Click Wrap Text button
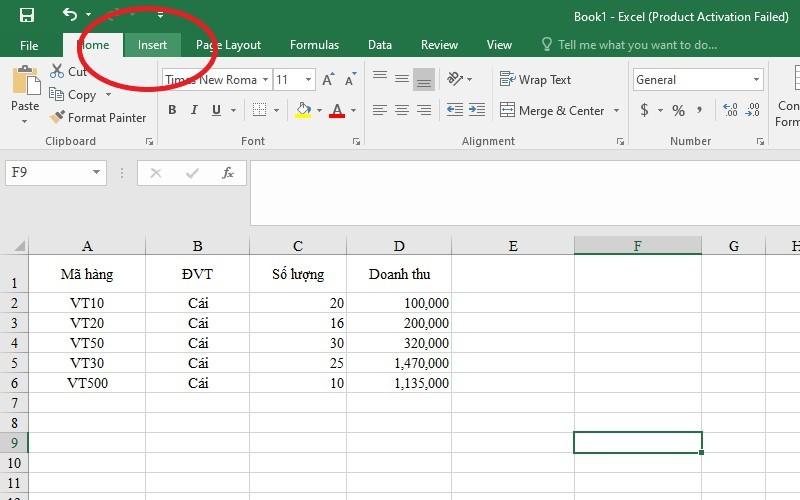 tap(535, 80)
